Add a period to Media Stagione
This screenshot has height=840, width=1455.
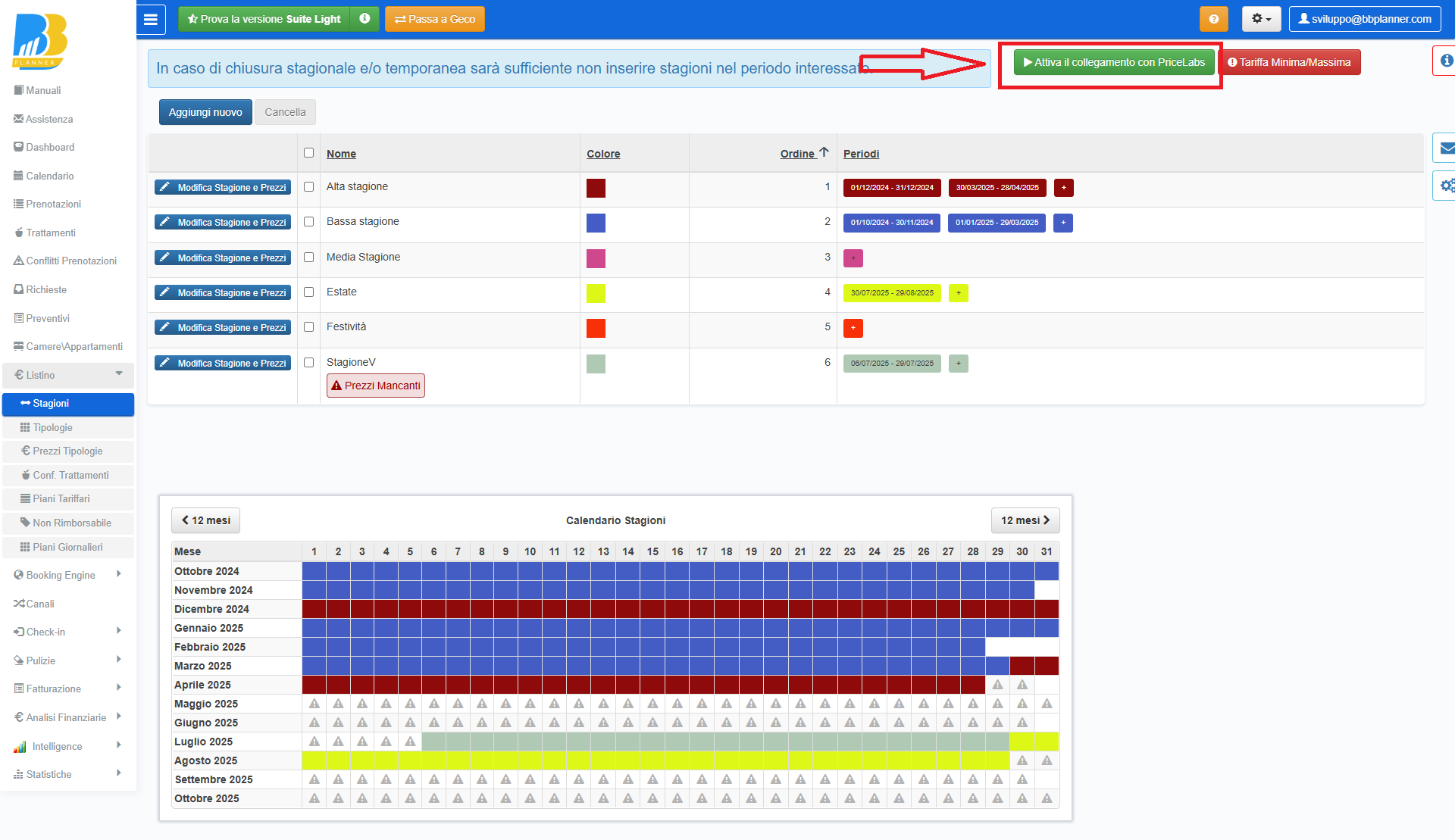[x=853, y=258]
